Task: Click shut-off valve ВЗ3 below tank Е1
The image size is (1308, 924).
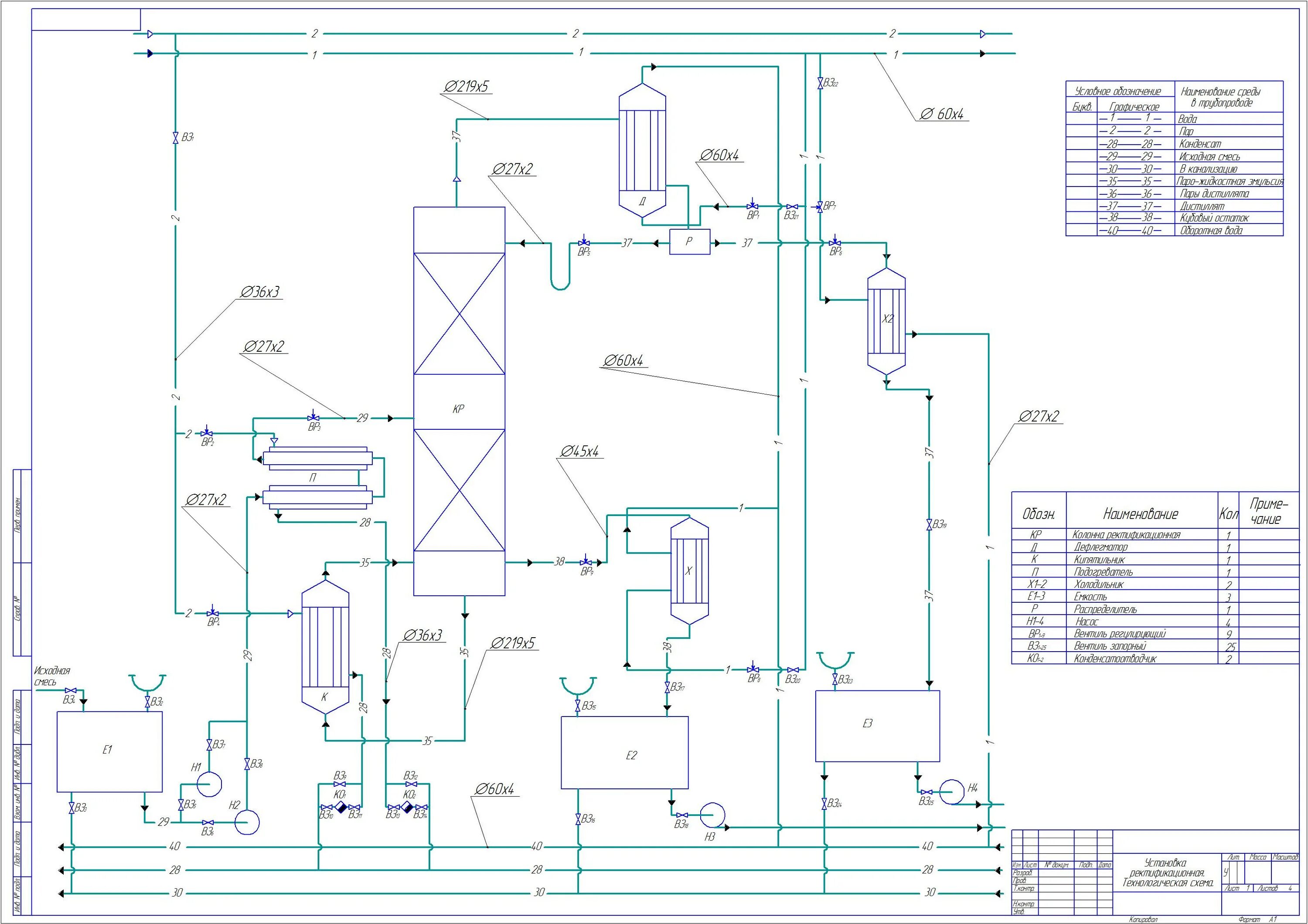Action: [71, 807]
